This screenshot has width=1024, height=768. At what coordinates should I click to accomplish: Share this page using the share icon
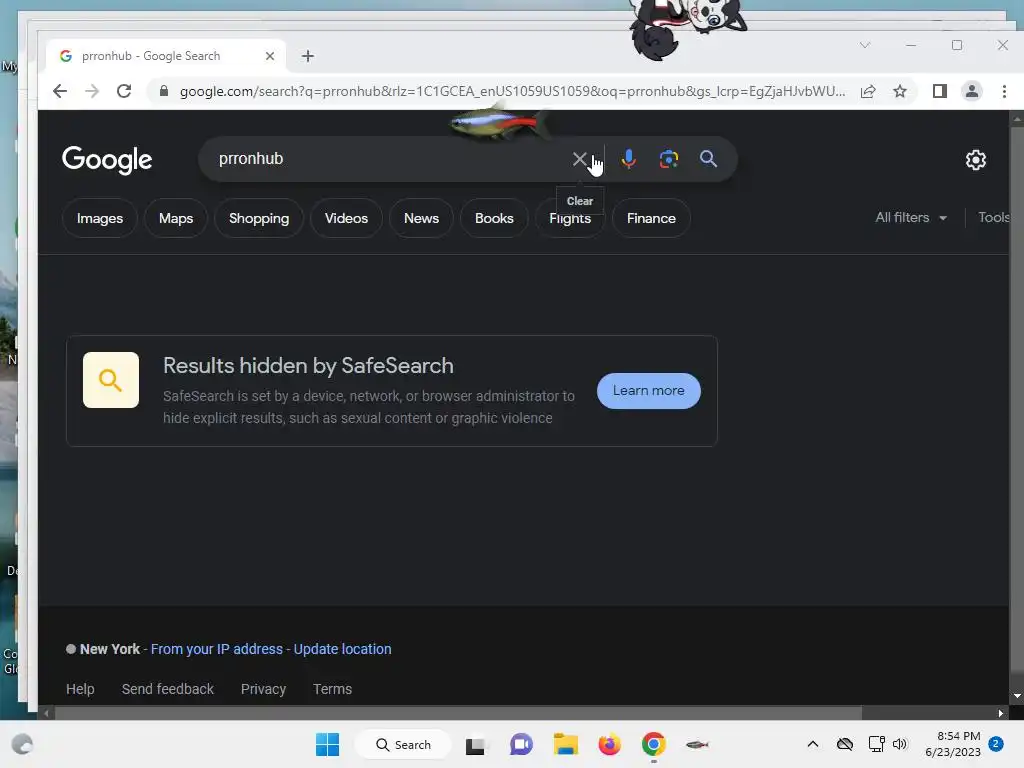(x=868, y=91)
